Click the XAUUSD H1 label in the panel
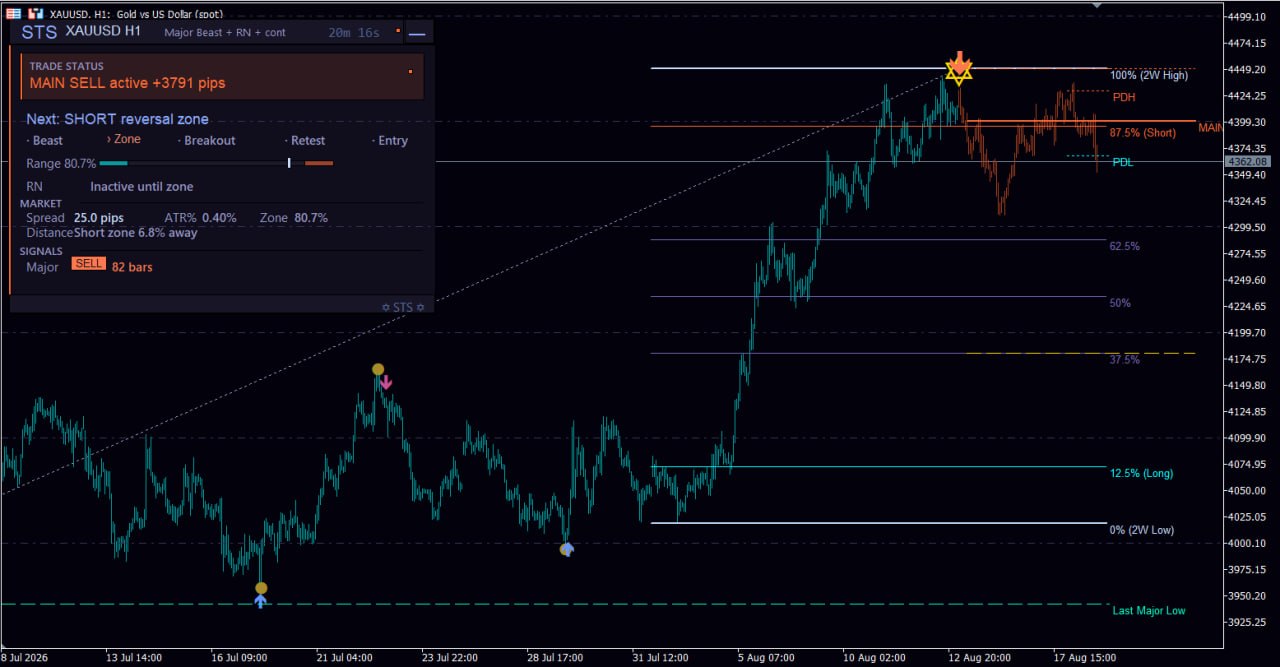Viewport: 1280px width, 667px height. click(102, 31)
